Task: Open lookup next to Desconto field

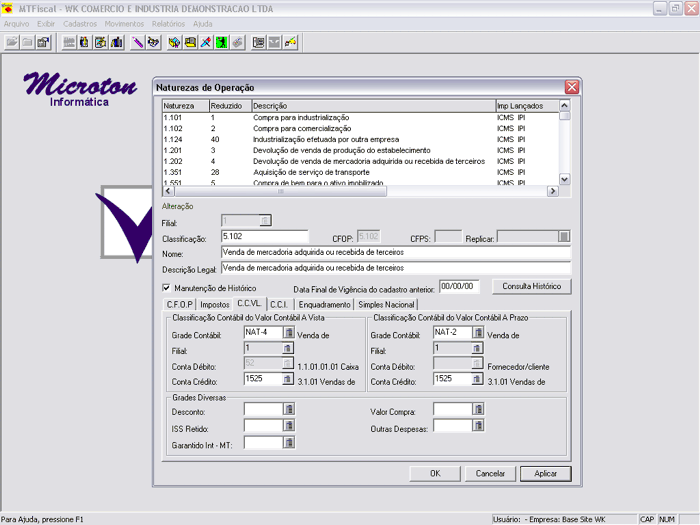Action: pyautogui.click(x=288, y=409)
